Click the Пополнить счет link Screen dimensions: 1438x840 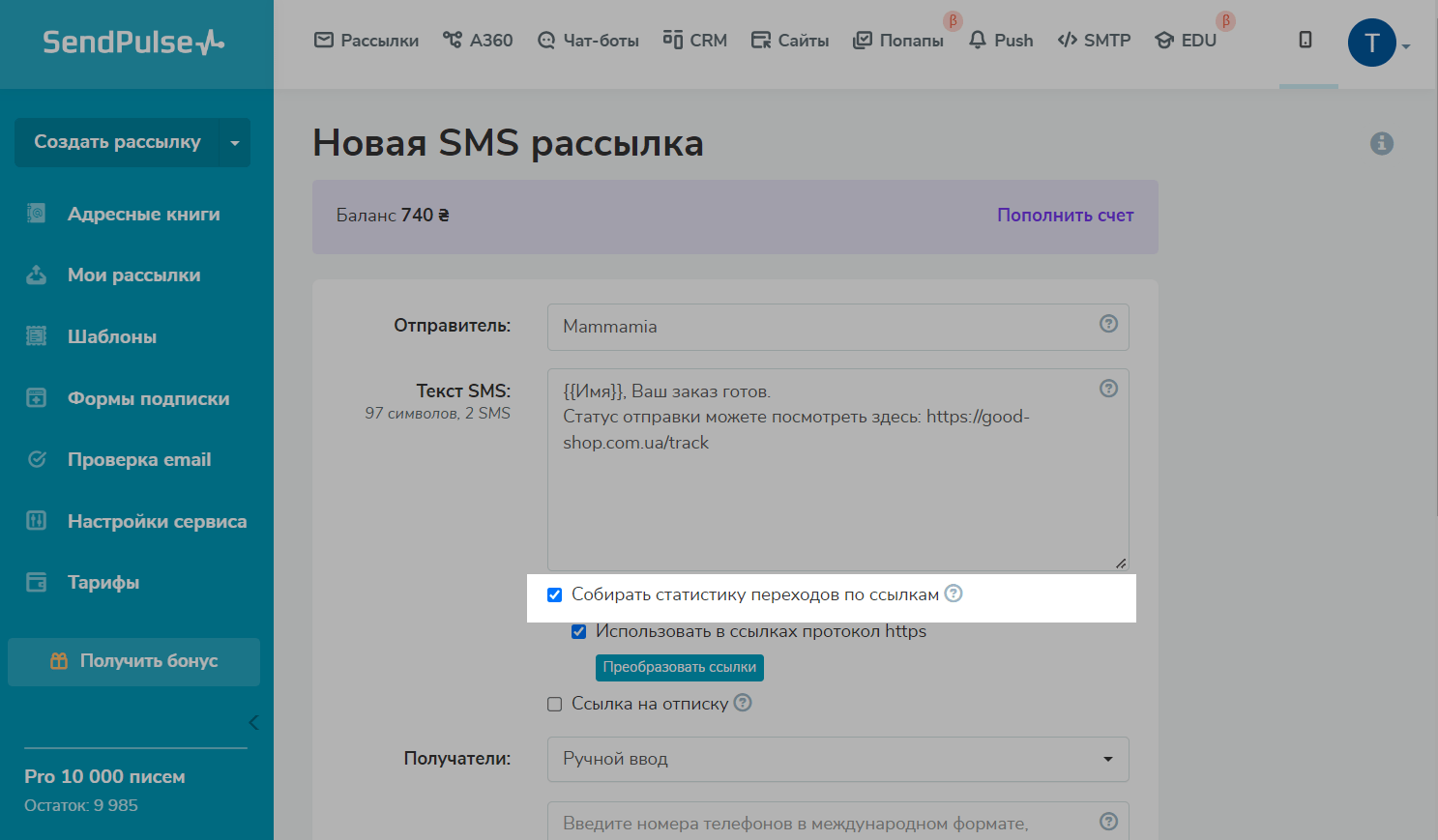pyautogui.click(x=1066, y=216)
